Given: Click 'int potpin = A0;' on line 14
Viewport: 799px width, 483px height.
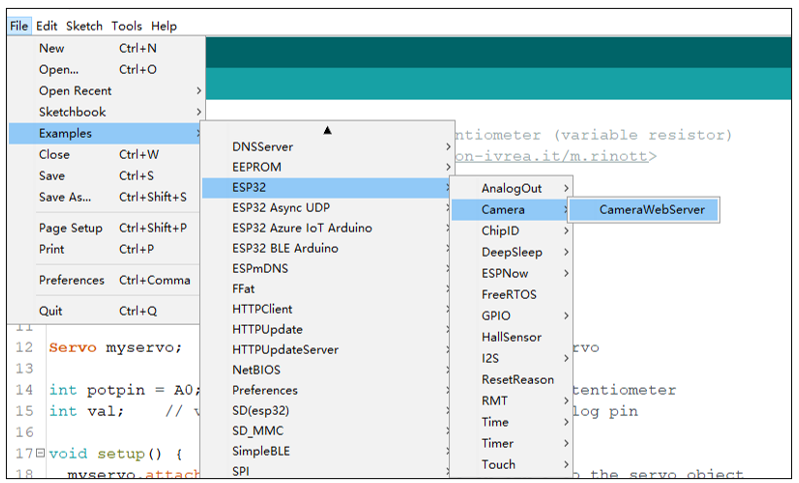Looking at the screenshot, I should pos(124,390).
